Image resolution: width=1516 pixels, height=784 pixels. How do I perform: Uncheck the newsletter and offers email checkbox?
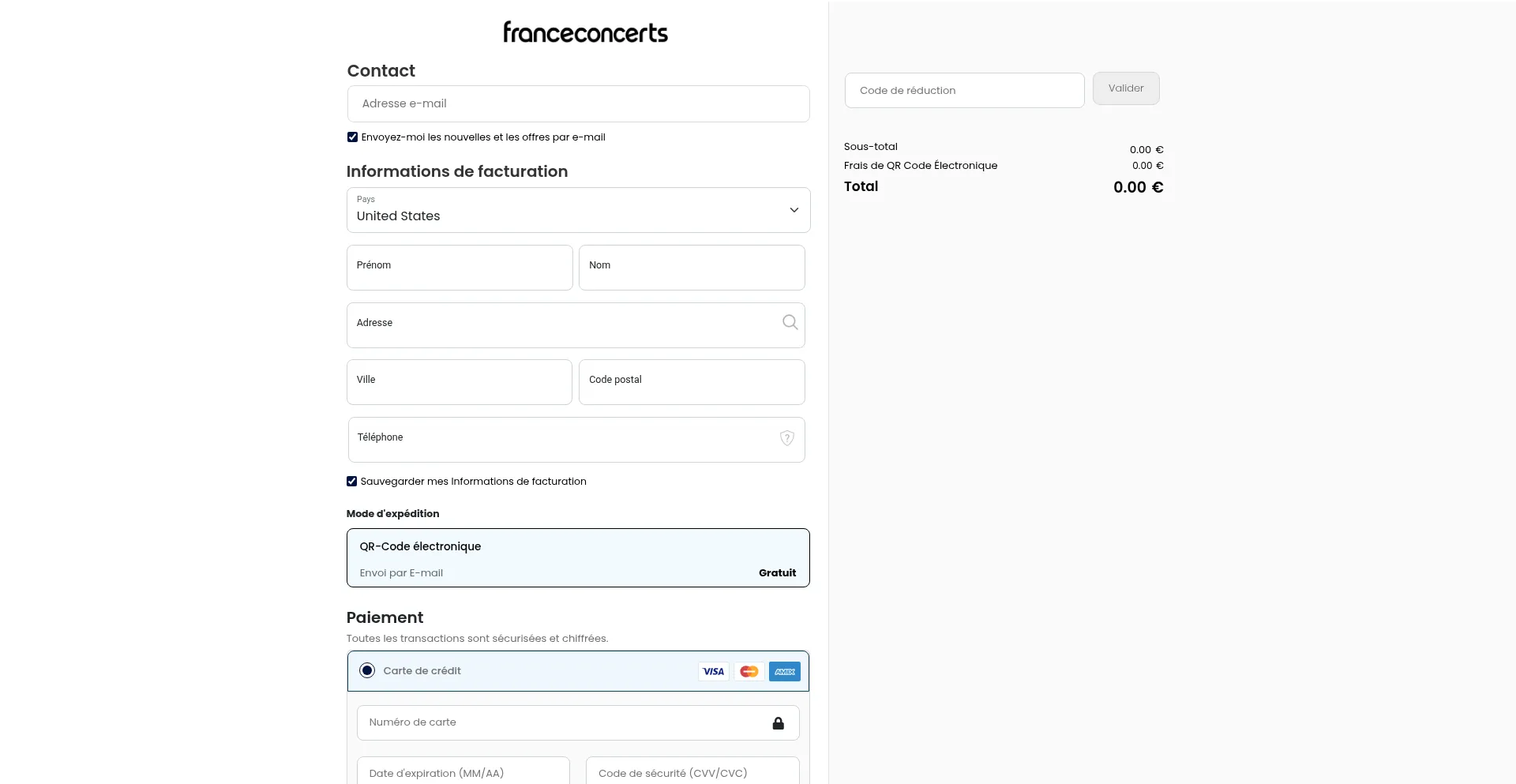point(353,137)
